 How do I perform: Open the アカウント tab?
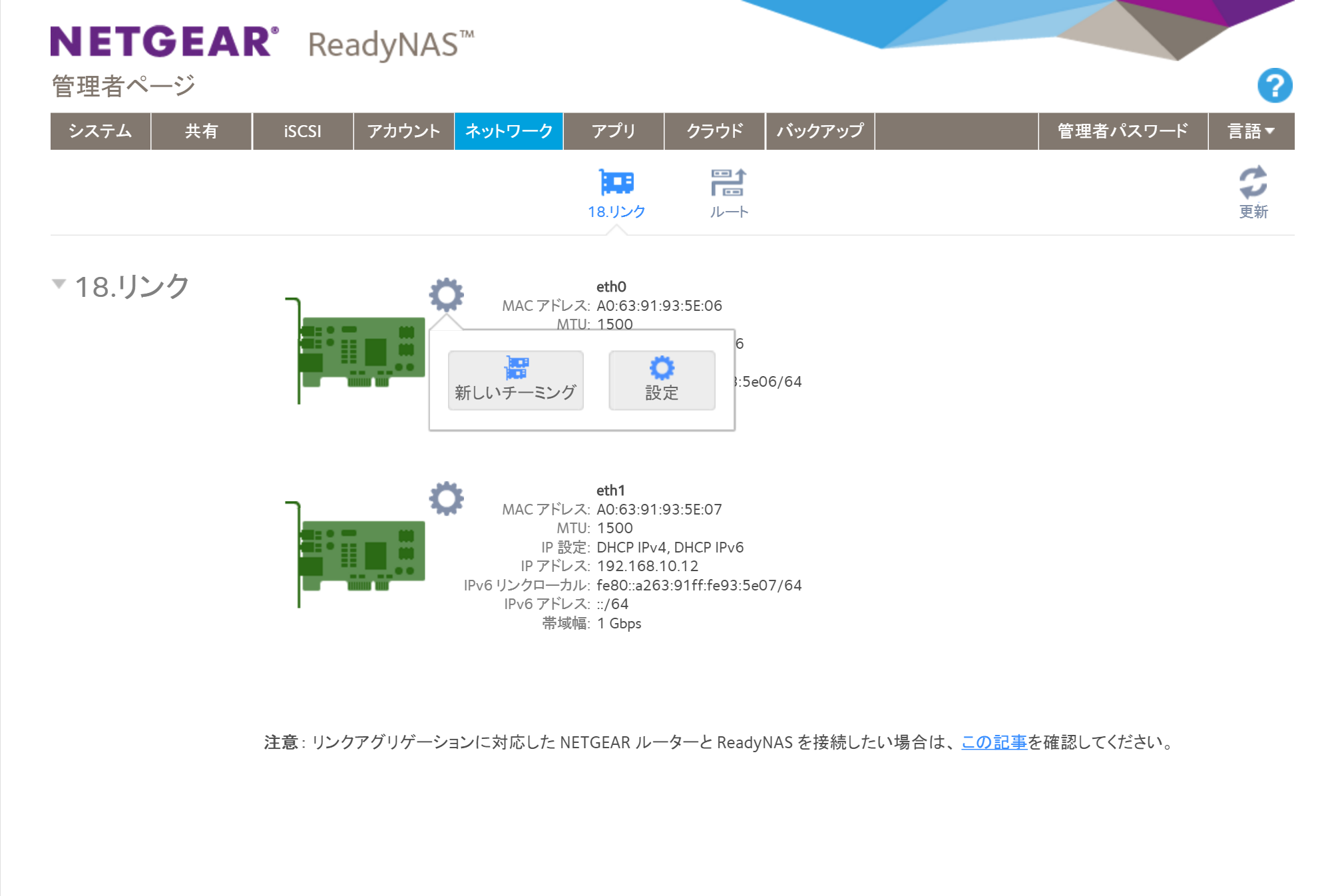(404, 131)
